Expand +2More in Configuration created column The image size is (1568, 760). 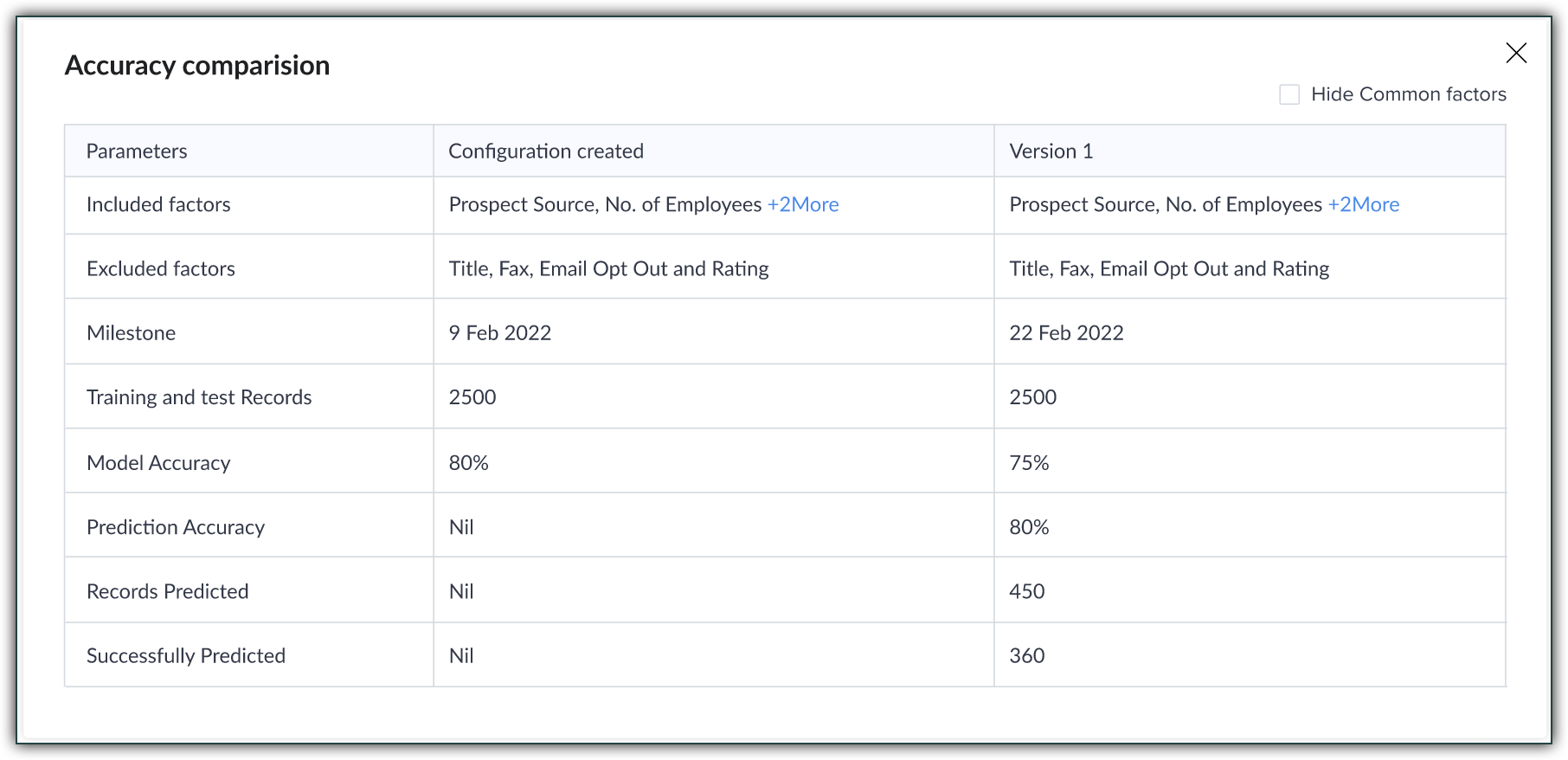point(802,204)
